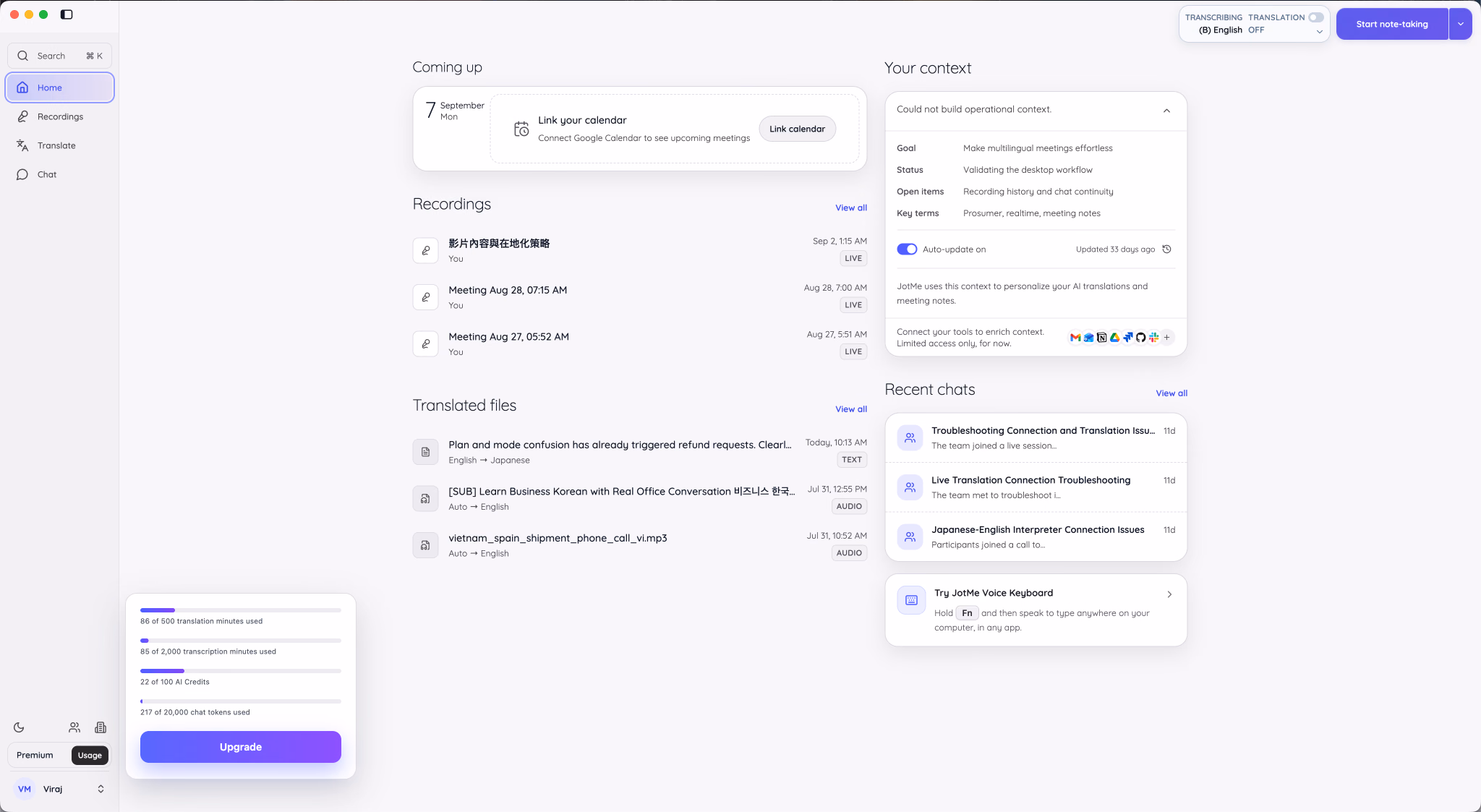View all Recent chats link
Screen dimensions: 1481x812
pos(1171,393)
